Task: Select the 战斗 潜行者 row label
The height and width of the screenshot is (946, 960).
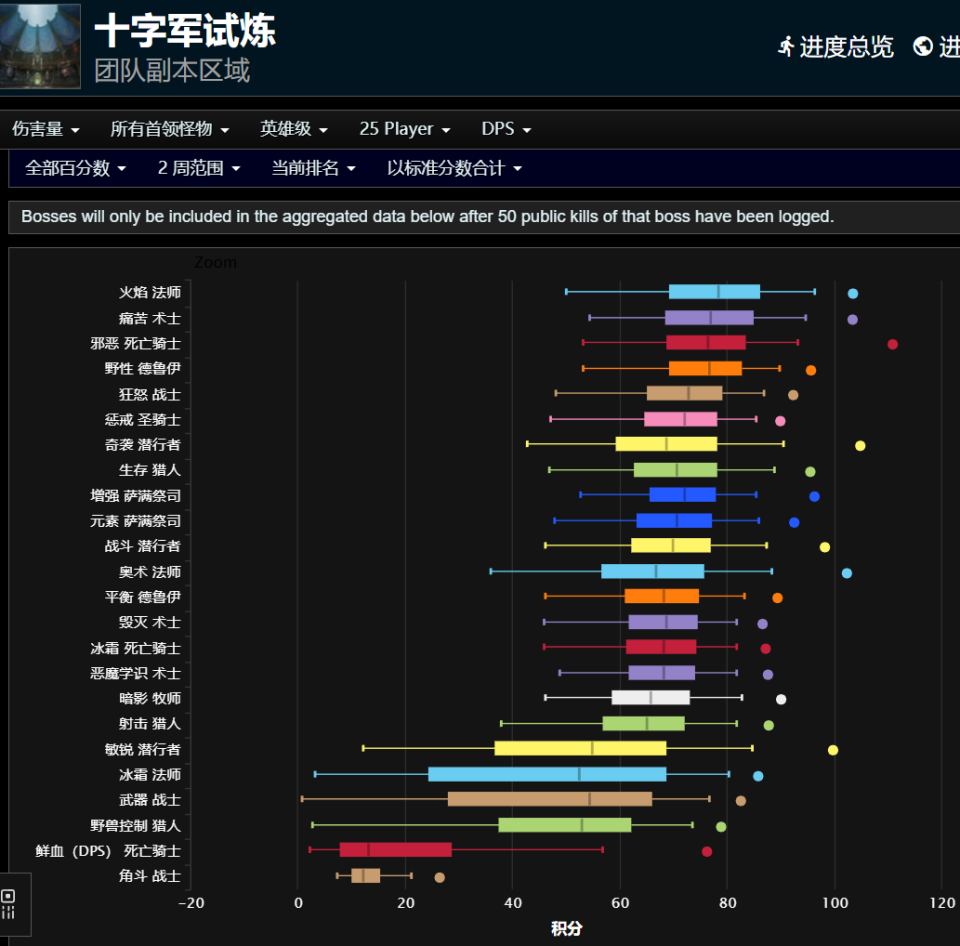Action: [x=143, y=546]
